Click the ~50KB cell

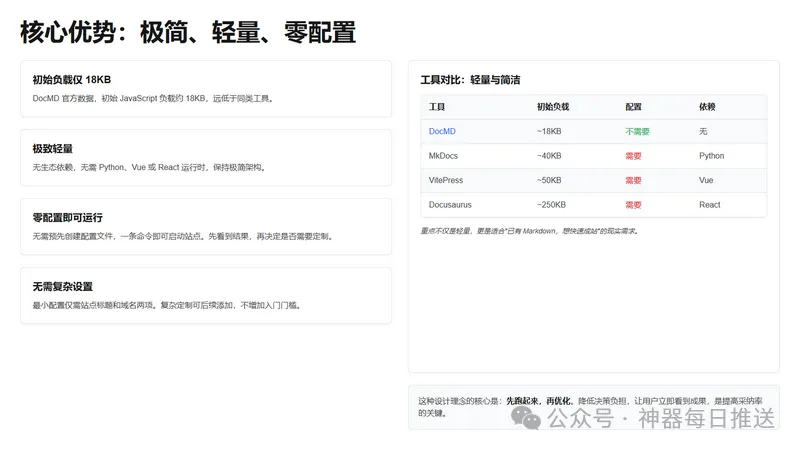549,180
